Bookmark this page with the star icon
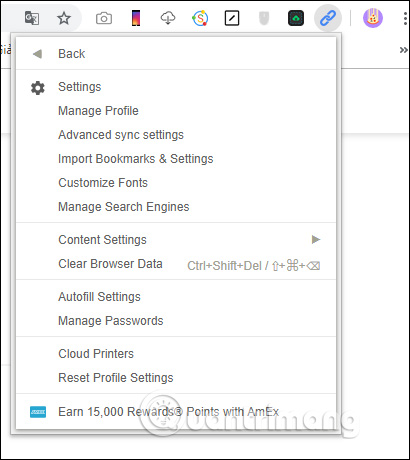 click(x=64, y=18)
